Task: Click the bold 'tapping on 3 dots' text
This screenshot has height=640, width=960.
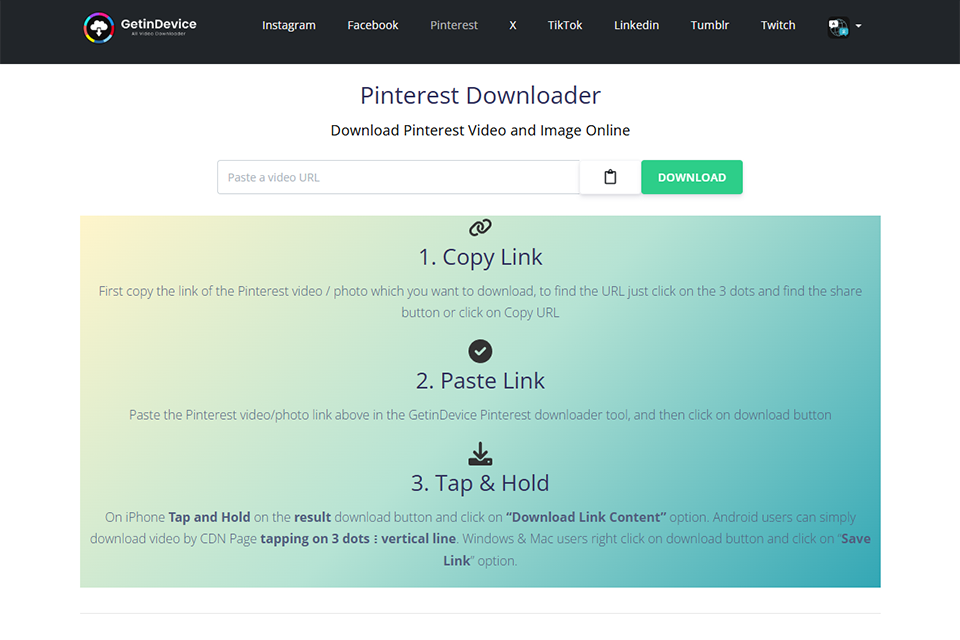Action: click(x=315, y=538)
